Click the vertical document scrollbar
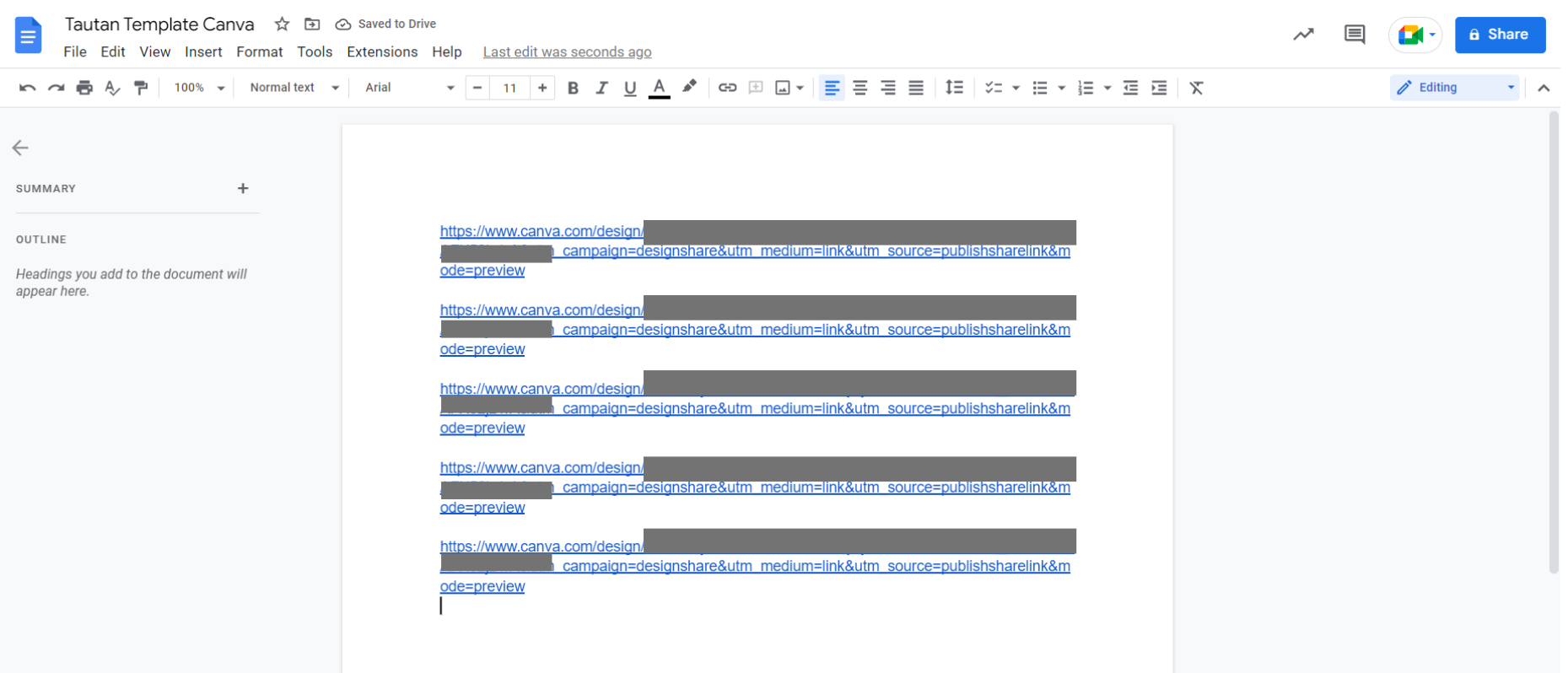 tap(1554, 342)
